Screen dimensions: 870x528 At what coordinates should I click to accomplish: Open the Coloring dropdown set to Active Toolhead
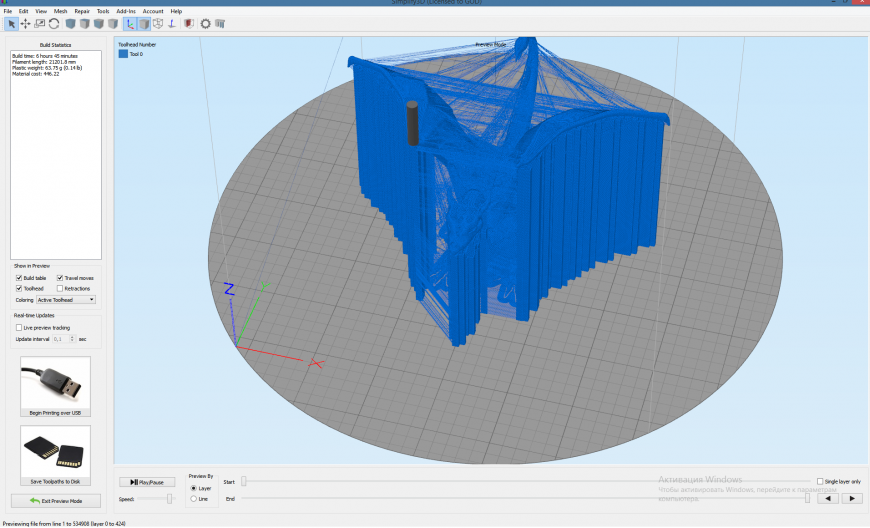(66, 299)
